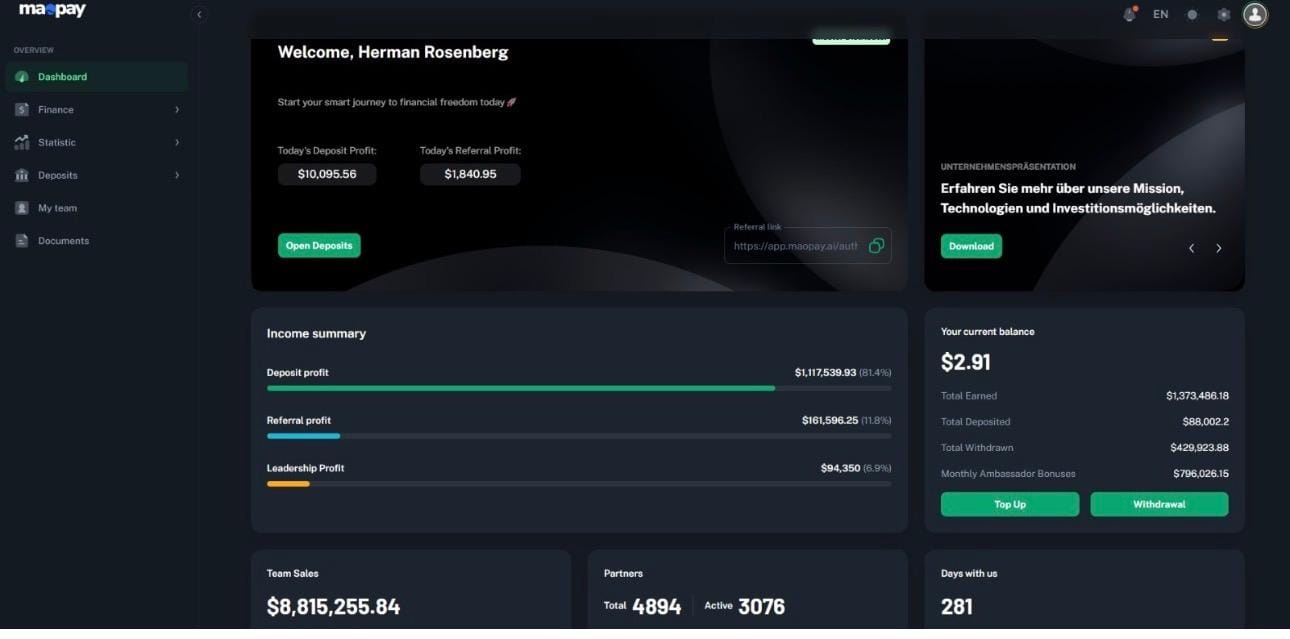Open the Finance sidebar item
Image resolution: width=1290 pixels, height=639 pixels.
96,110
